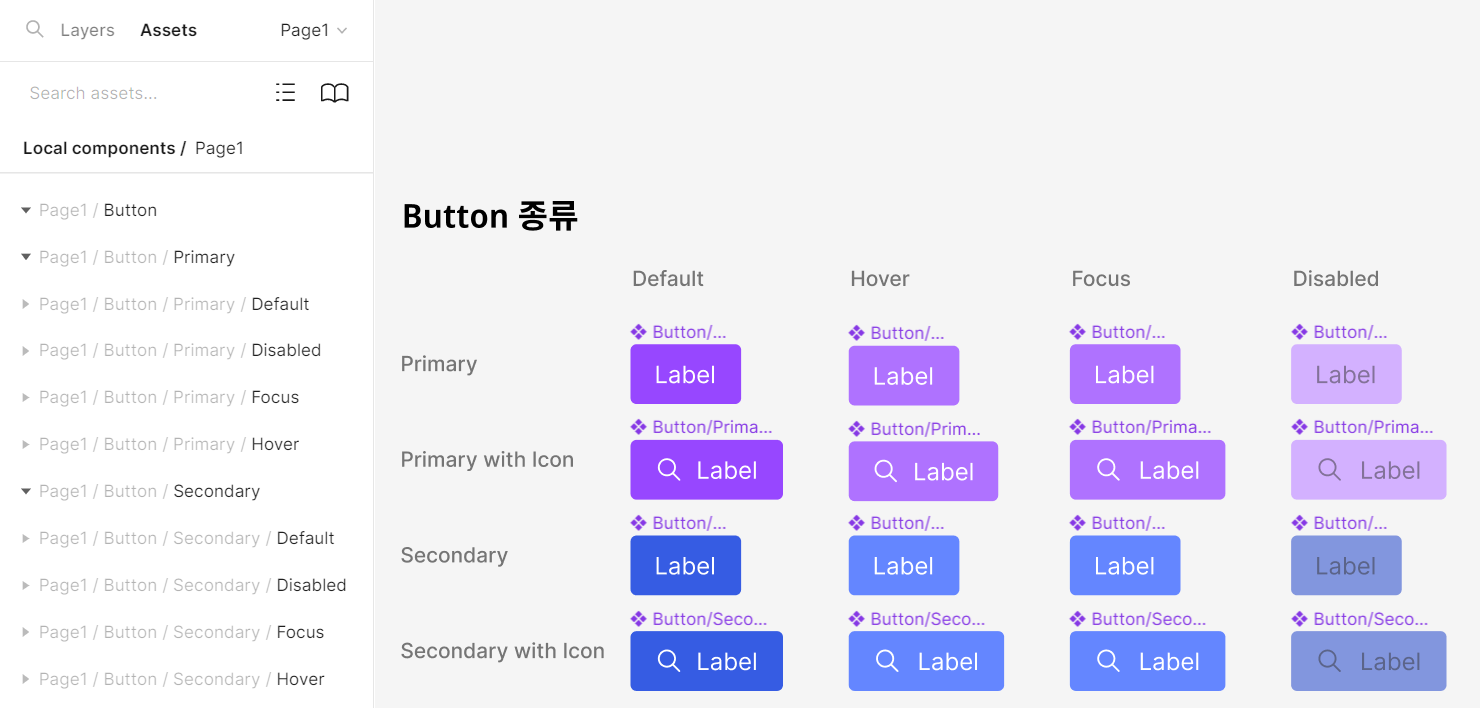
Task: Collapse the Button / Secondary group
Action: [26, 491]
